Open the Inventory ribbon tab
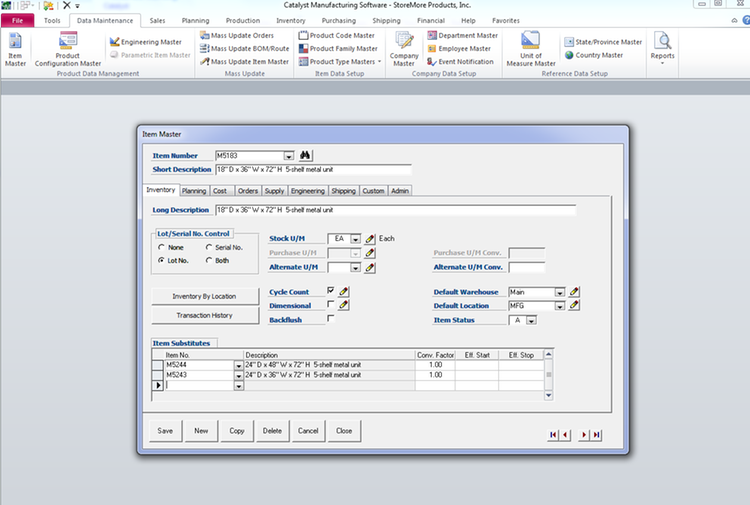The height and width of the screenshot is (505, 750). point(291,21)
